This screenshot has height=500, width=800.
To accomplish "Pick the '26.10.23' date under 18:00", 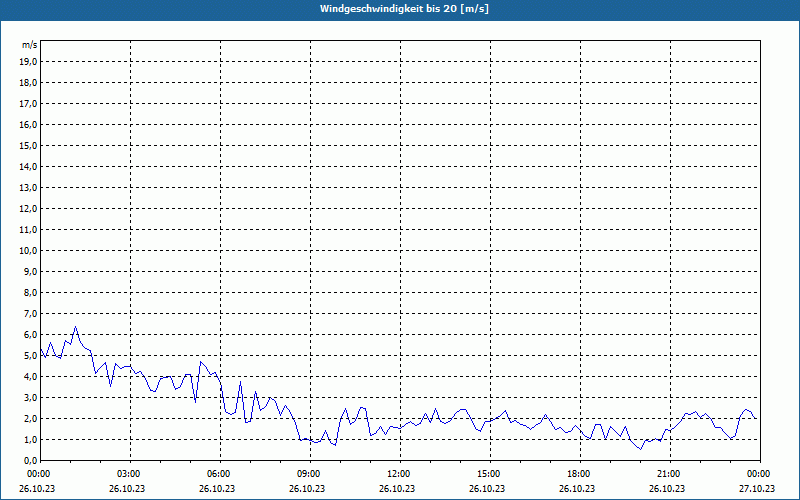I will [577, 489].
